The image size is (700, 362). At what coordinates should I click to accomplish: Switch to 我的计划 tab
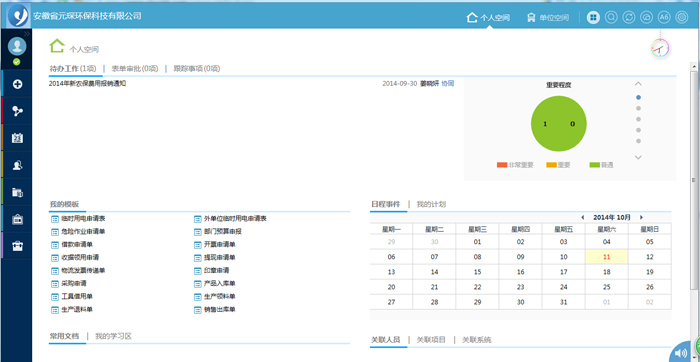pos(431,204)
